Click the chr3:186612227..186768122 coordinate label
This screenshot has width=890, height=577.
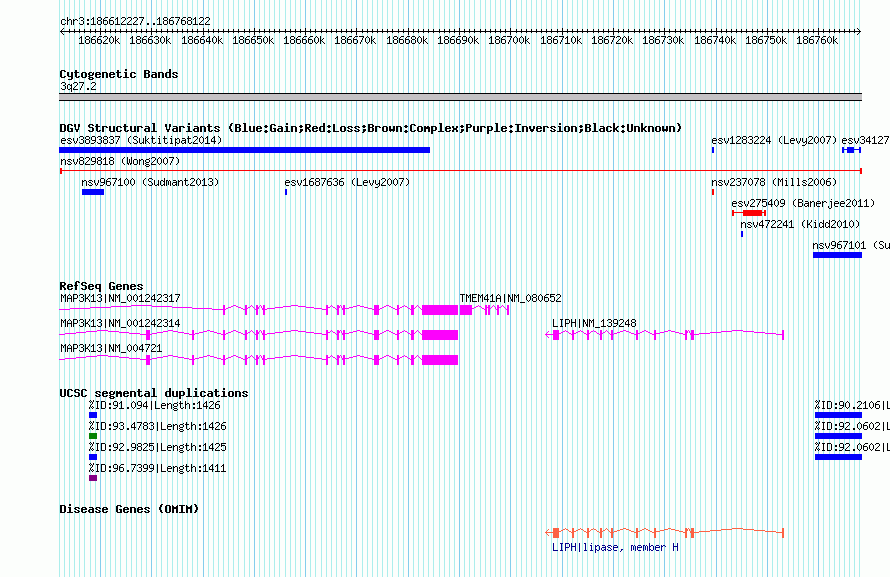(135, 21)
